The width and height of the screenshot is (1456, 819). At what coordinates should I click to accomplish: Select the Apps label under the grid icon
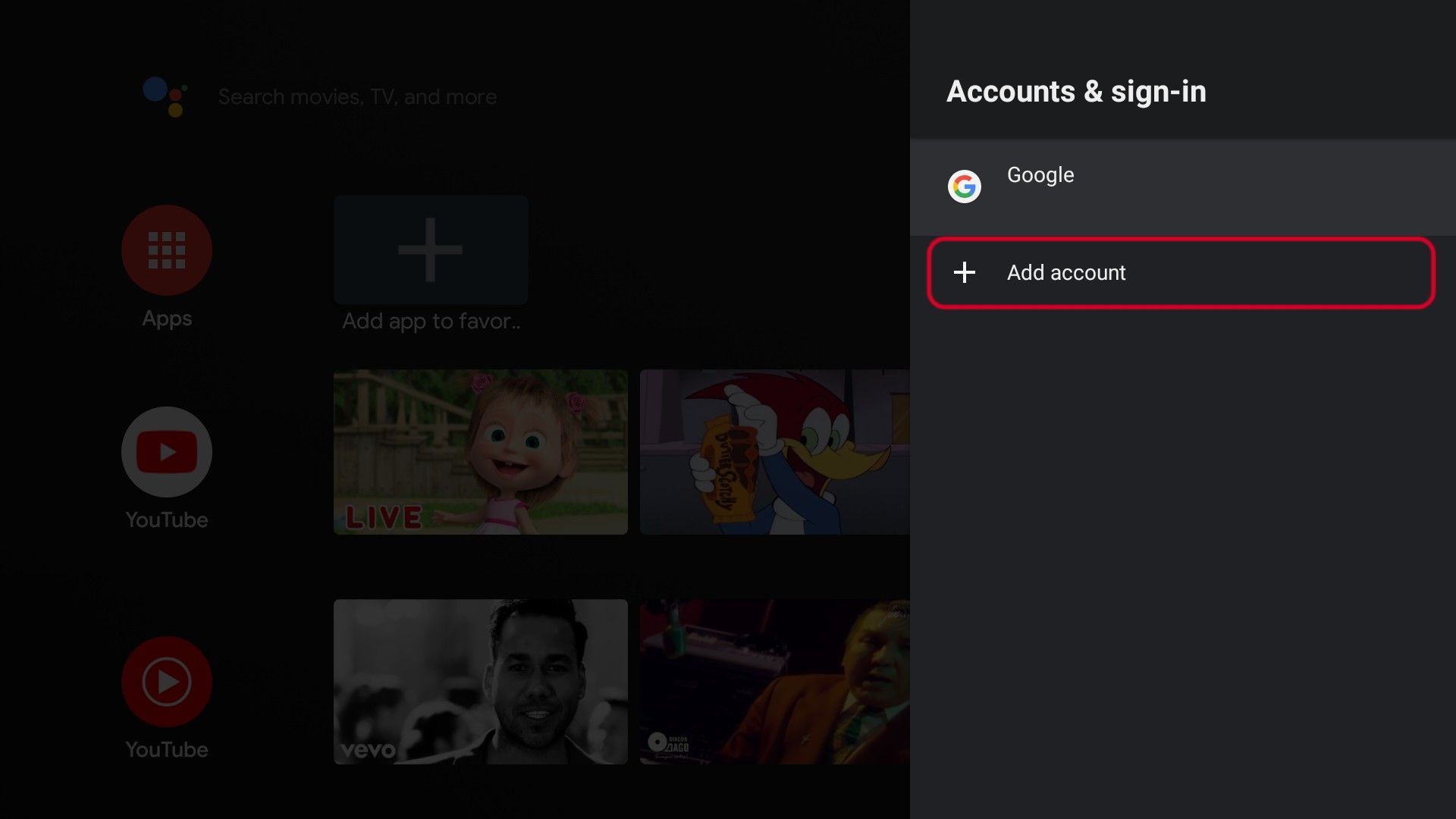pyautogui.click(x=166, y=318)
